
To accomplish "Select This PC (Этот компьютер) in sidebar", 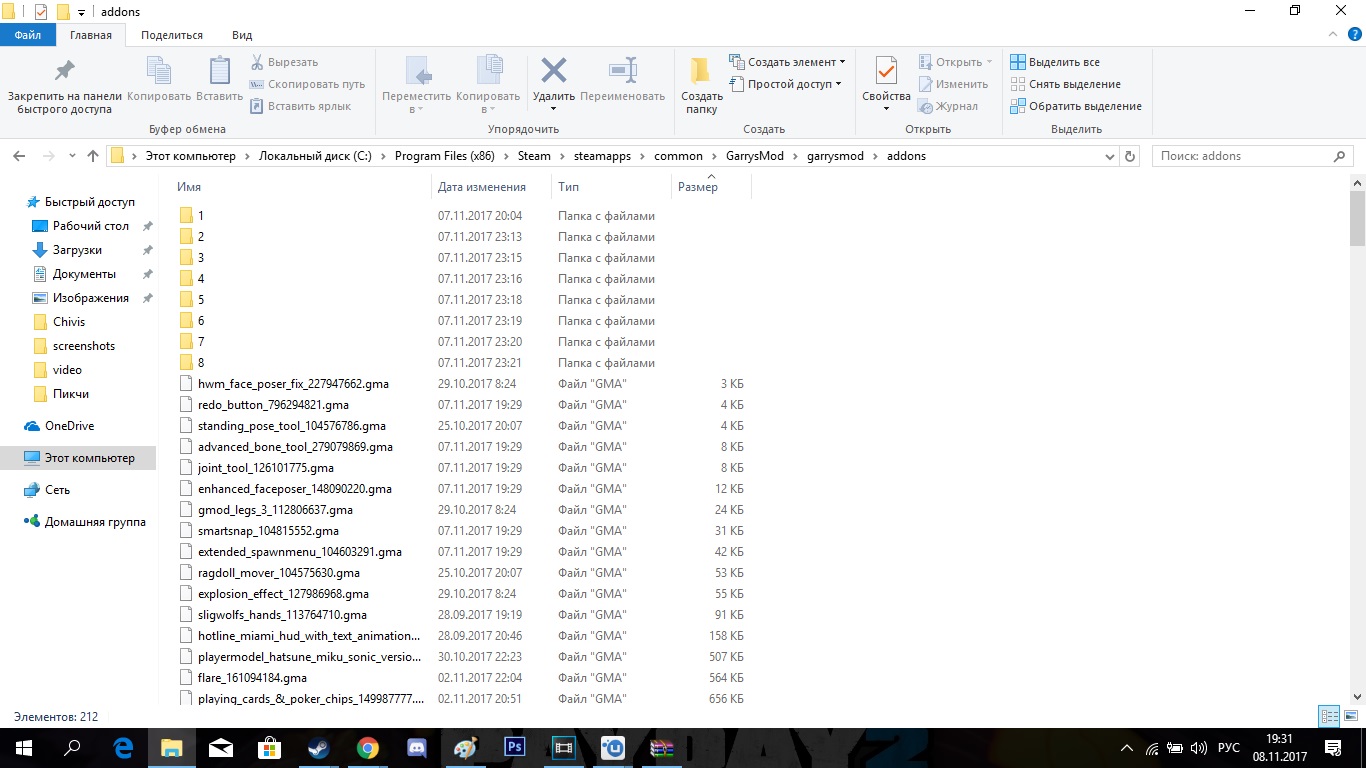I will [78, 458].
